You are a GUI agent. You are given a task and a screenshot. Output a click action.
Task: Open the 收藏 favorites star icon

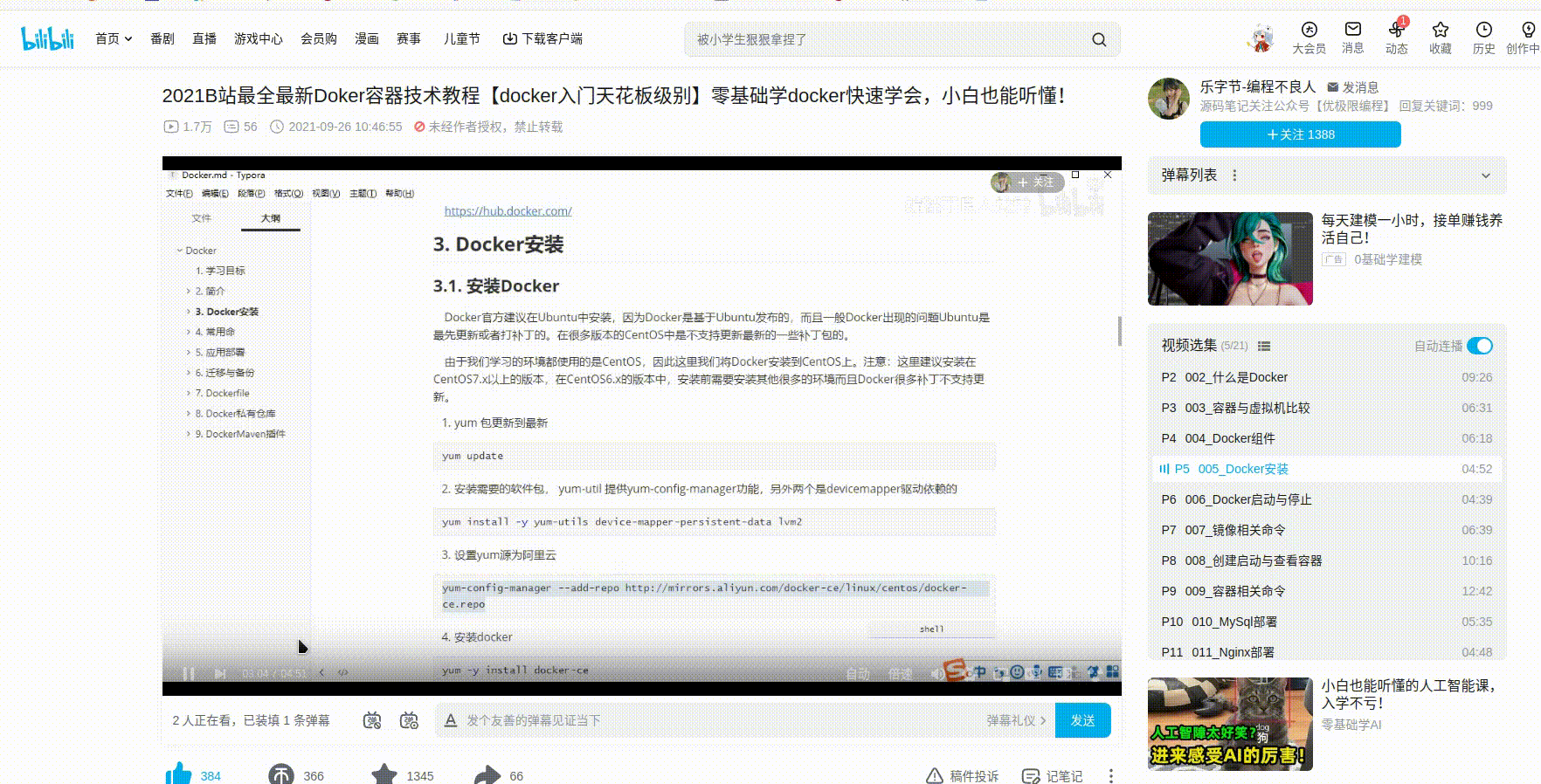coord(1441,30)
